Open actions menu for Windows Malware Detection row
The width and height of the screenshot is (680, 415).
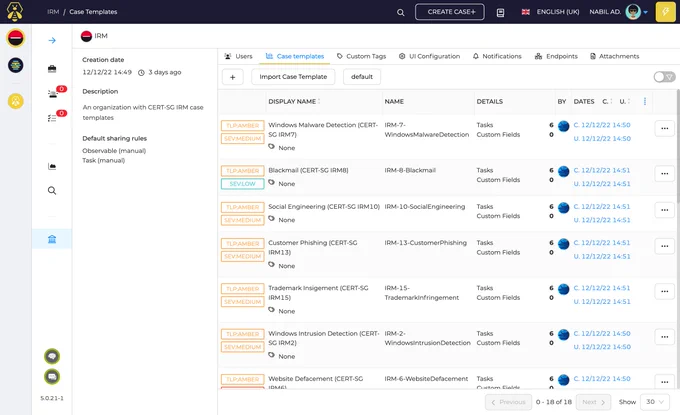tap(664, 128)
